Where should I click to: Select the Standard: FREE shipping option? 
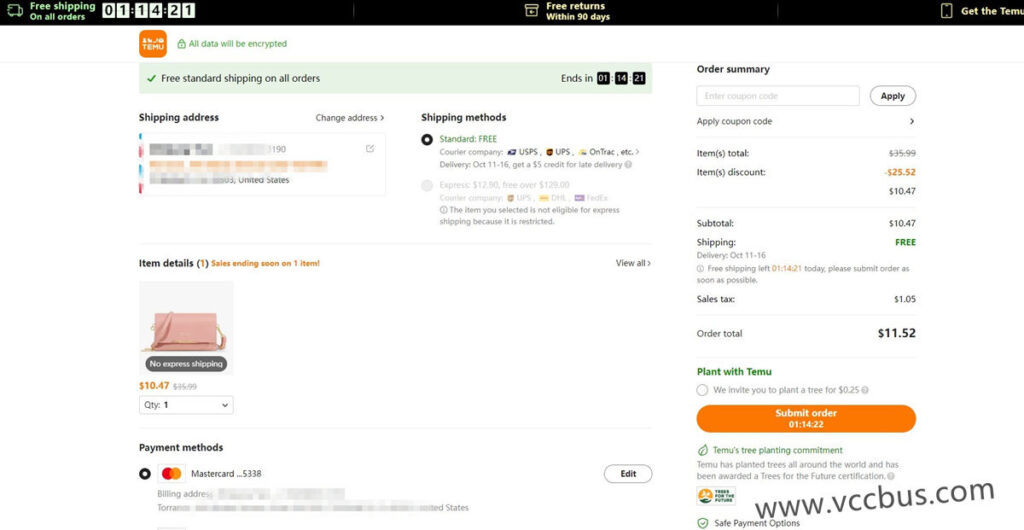(427, 140)
